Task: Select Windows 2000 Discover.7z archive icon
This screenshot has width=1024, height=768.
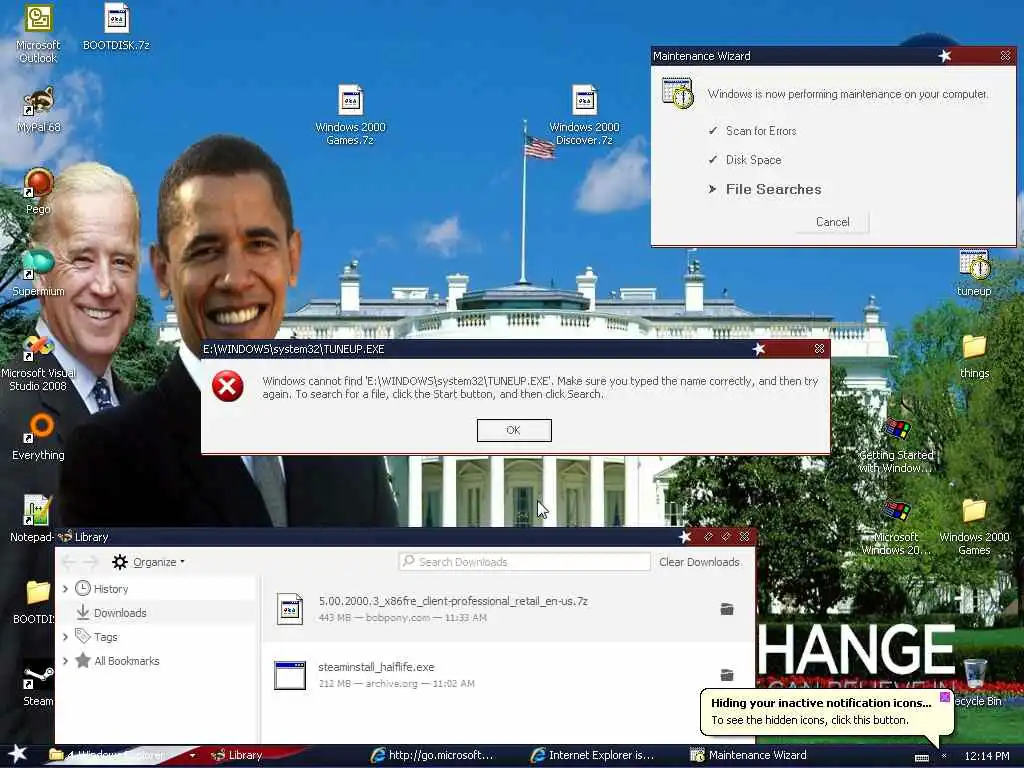Action: (584, 115)
